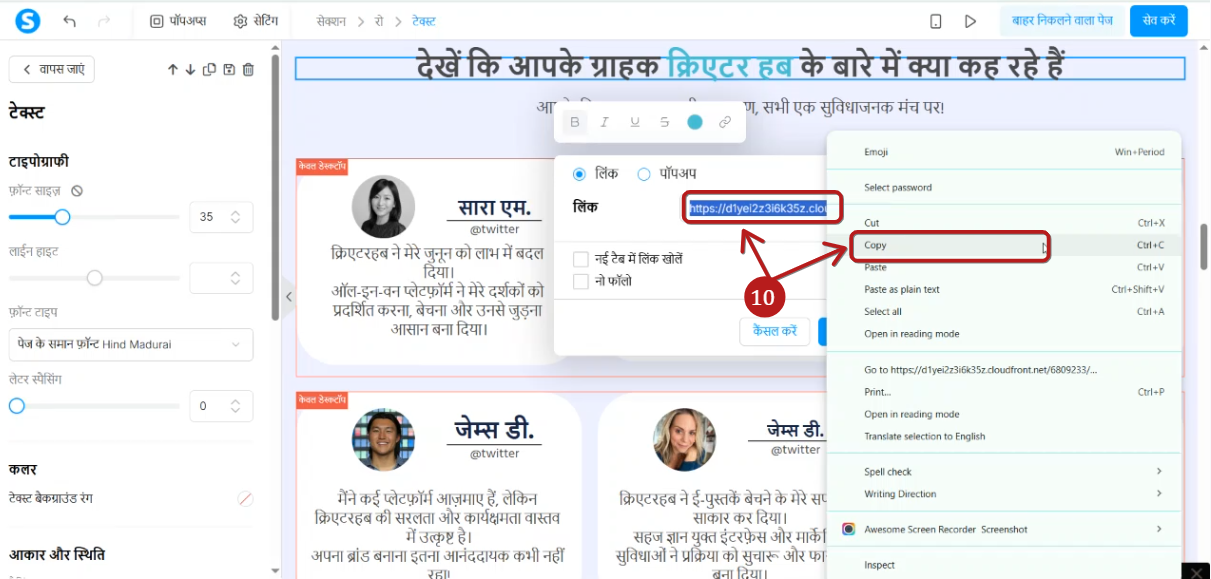Viewport: 1211px width, 579px height.
Task: Select the पॉपअप radio option
Action: 644,174
